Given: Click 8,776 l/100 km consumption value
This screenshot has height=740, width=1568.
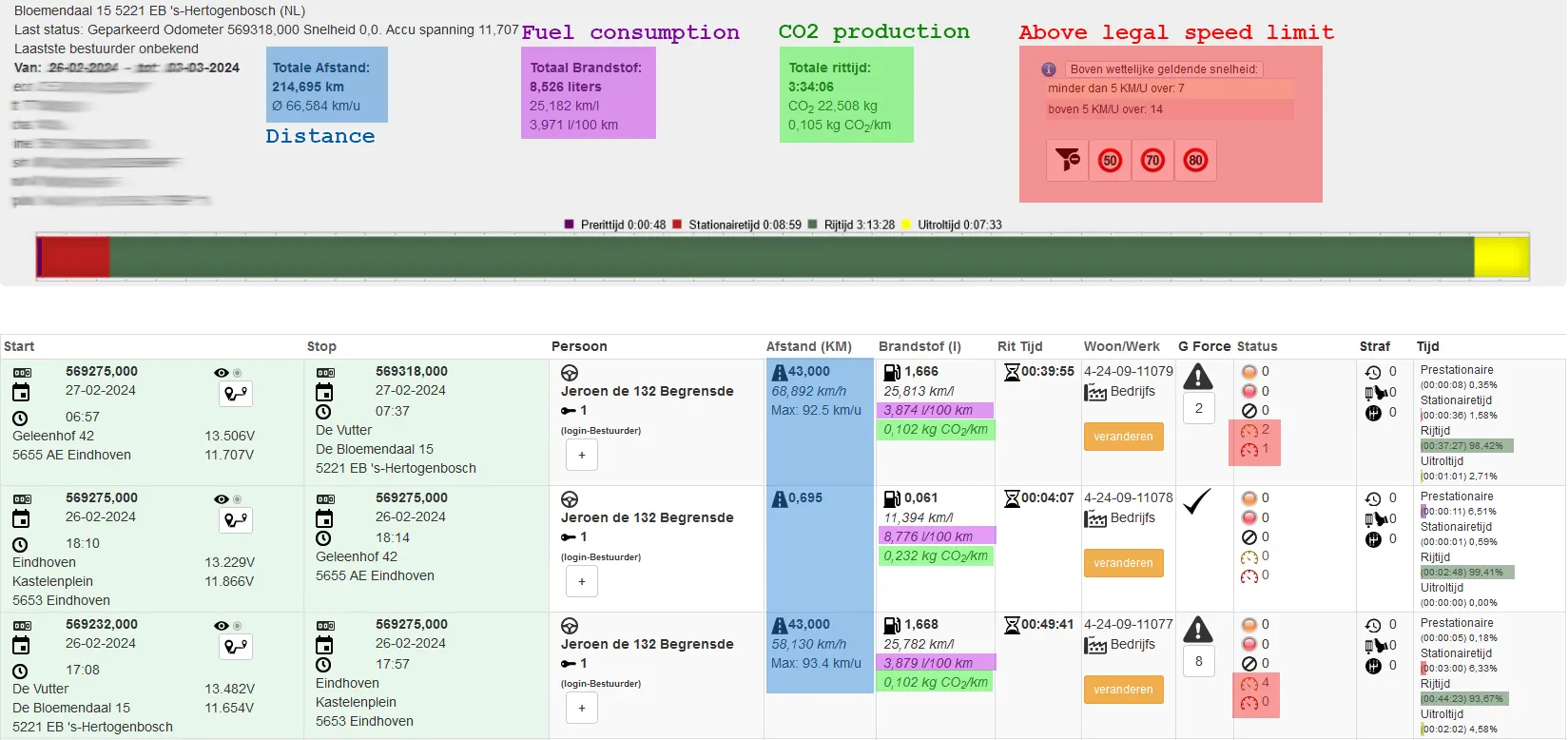Looking at the screenshot, I should (x=928, y=536).
